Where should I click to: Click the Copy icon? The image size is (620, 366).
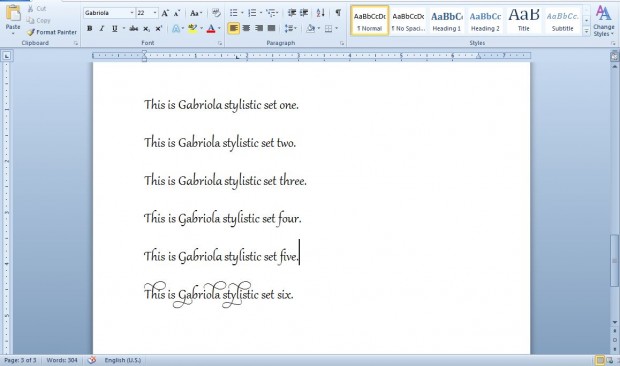(30, 20)
